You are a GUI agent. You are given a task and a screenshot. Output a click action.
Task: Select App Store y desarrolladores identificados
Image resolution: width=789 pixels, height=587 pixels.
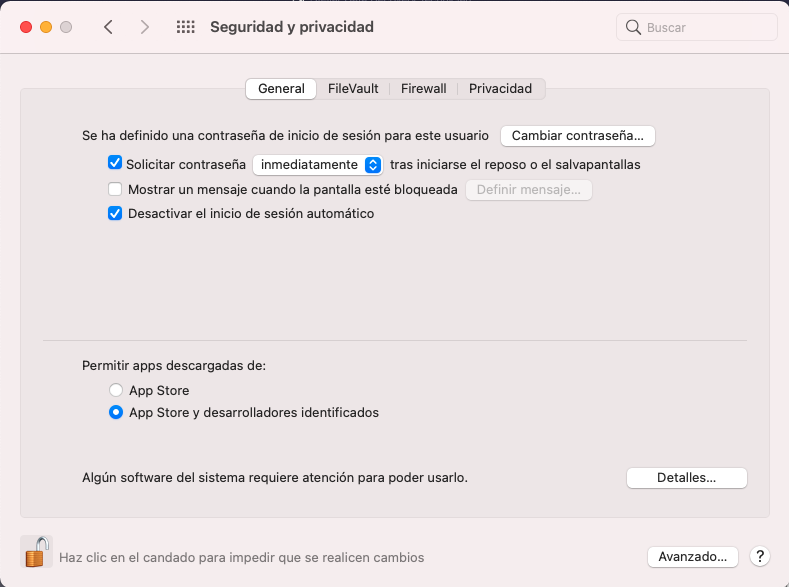(x=116, y=412)
